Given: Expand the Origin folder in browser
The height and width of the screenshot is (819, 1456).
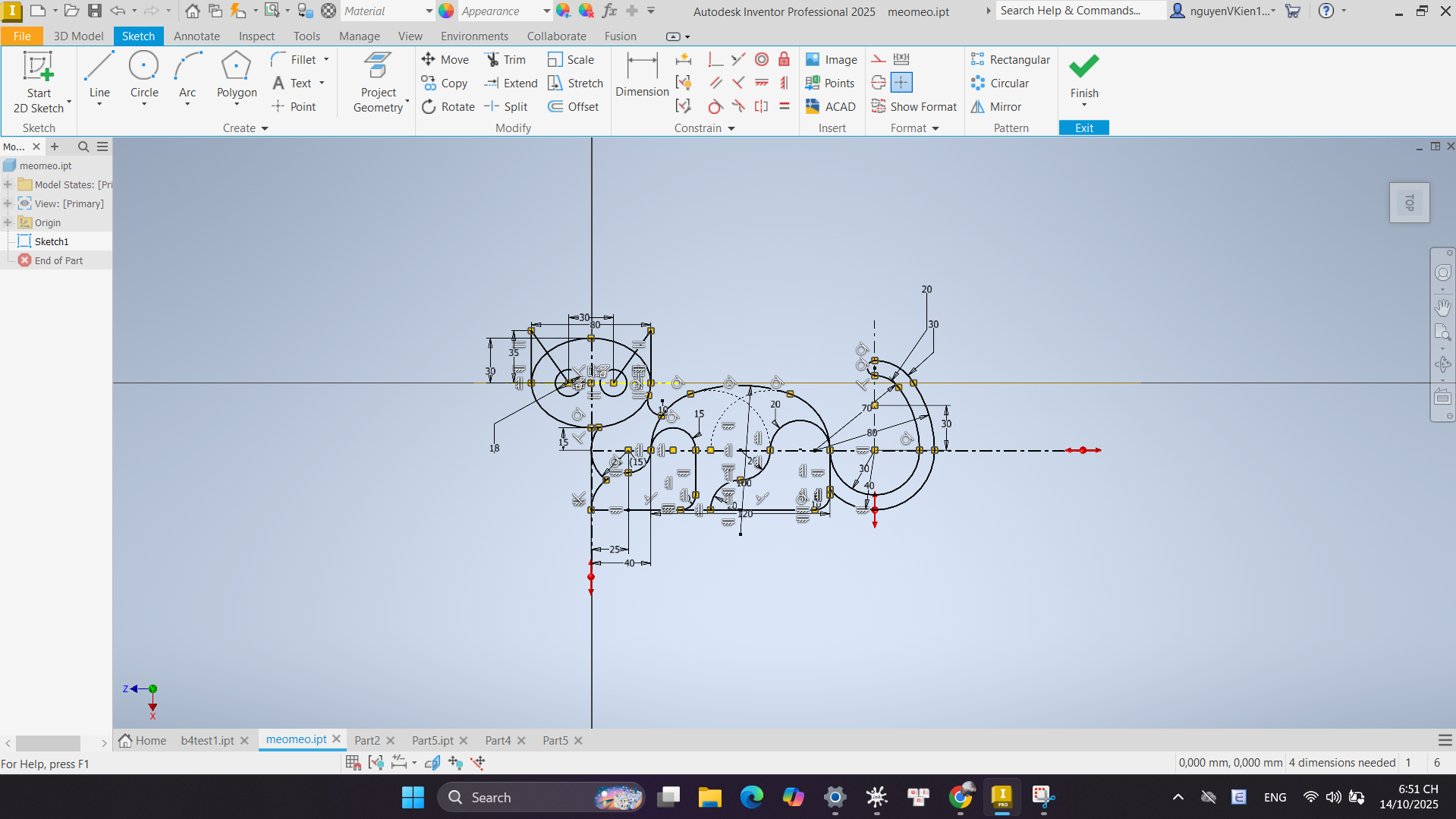Looking at the screenshot, I should click(x=8, y=222).
